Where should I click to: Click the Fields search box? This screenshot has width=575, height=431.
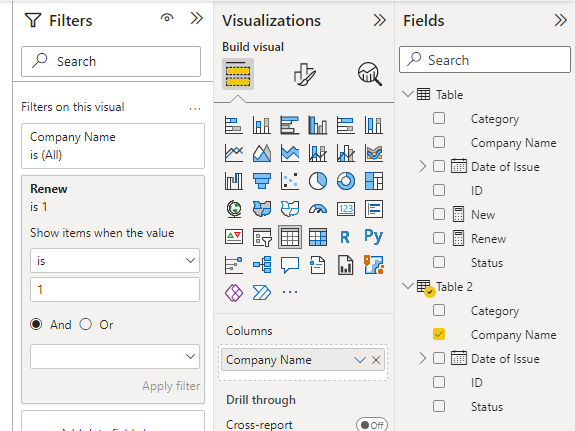(x=485, y=59)
